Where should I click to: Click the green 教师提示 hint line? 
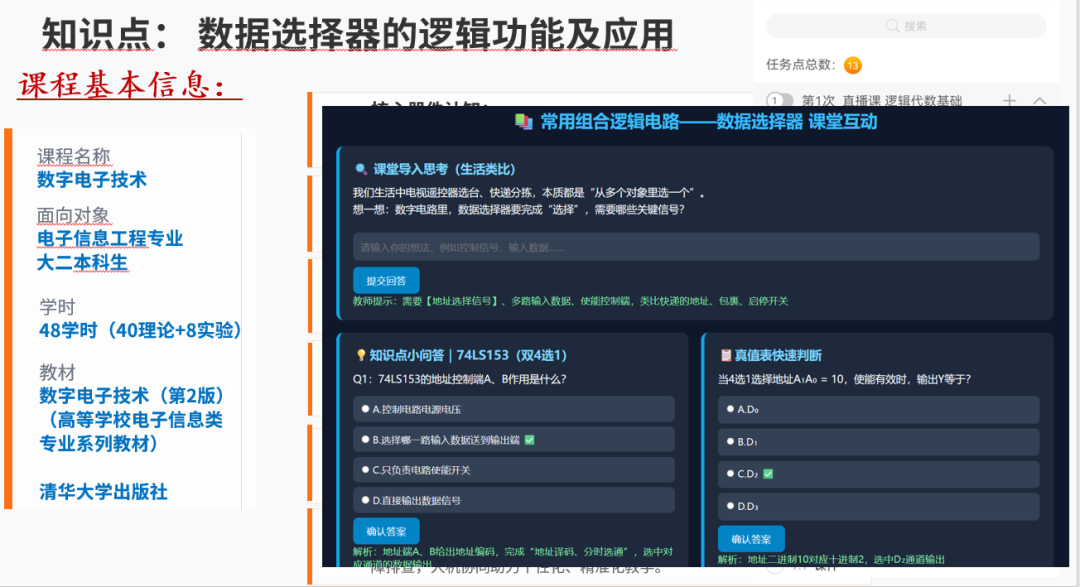tap(570, 301)
